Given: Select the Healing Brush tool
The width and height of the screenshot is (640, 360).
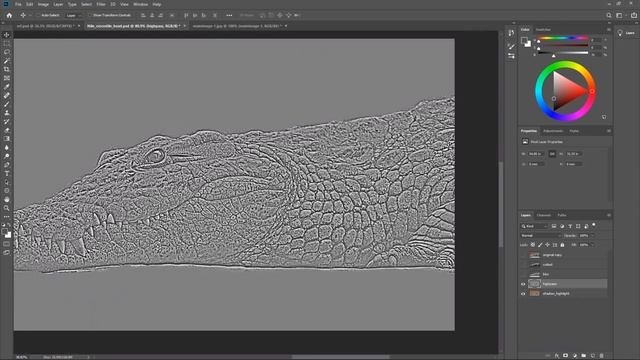Looking at the screenshot, I should click(7, 95).
